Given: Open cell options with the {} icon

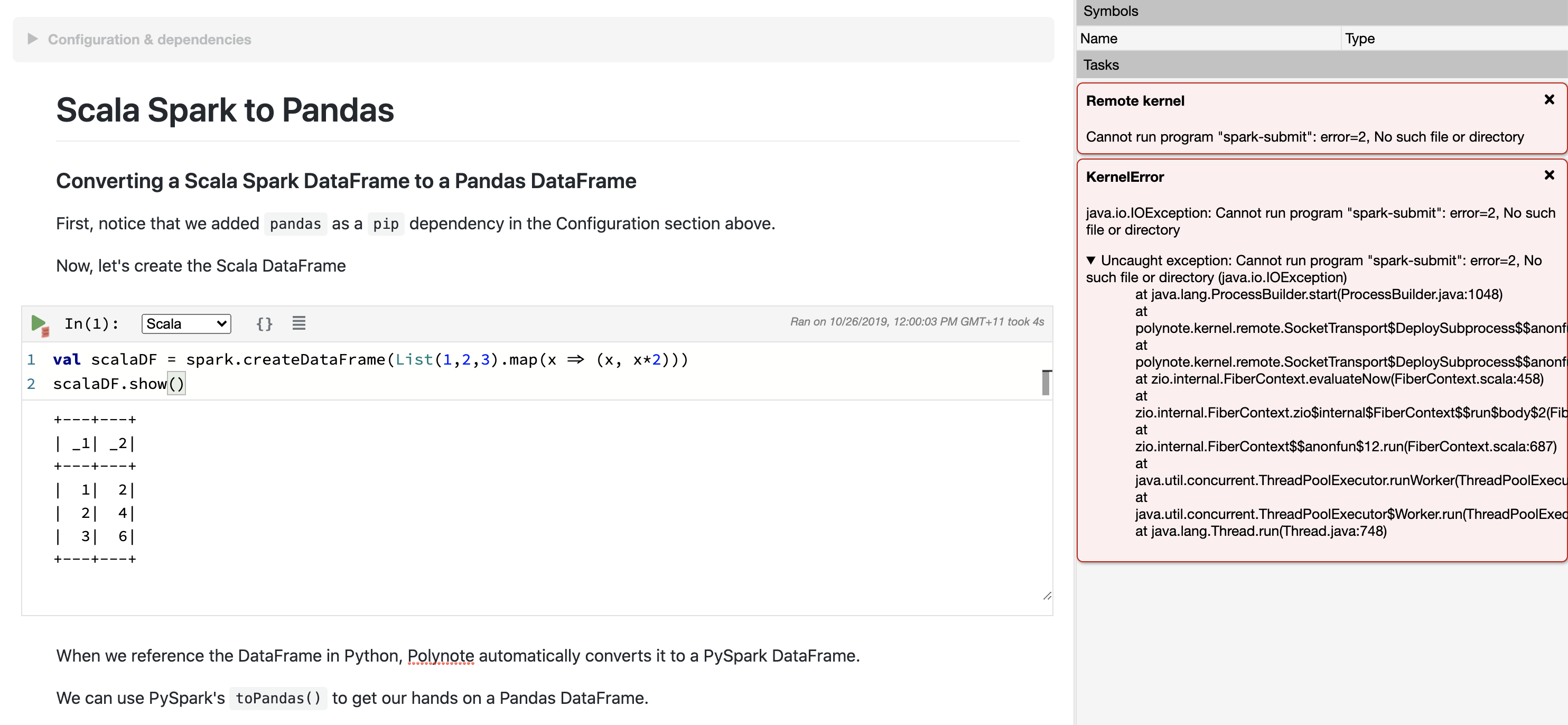Looking at the screenshot, I should [264, 323].
